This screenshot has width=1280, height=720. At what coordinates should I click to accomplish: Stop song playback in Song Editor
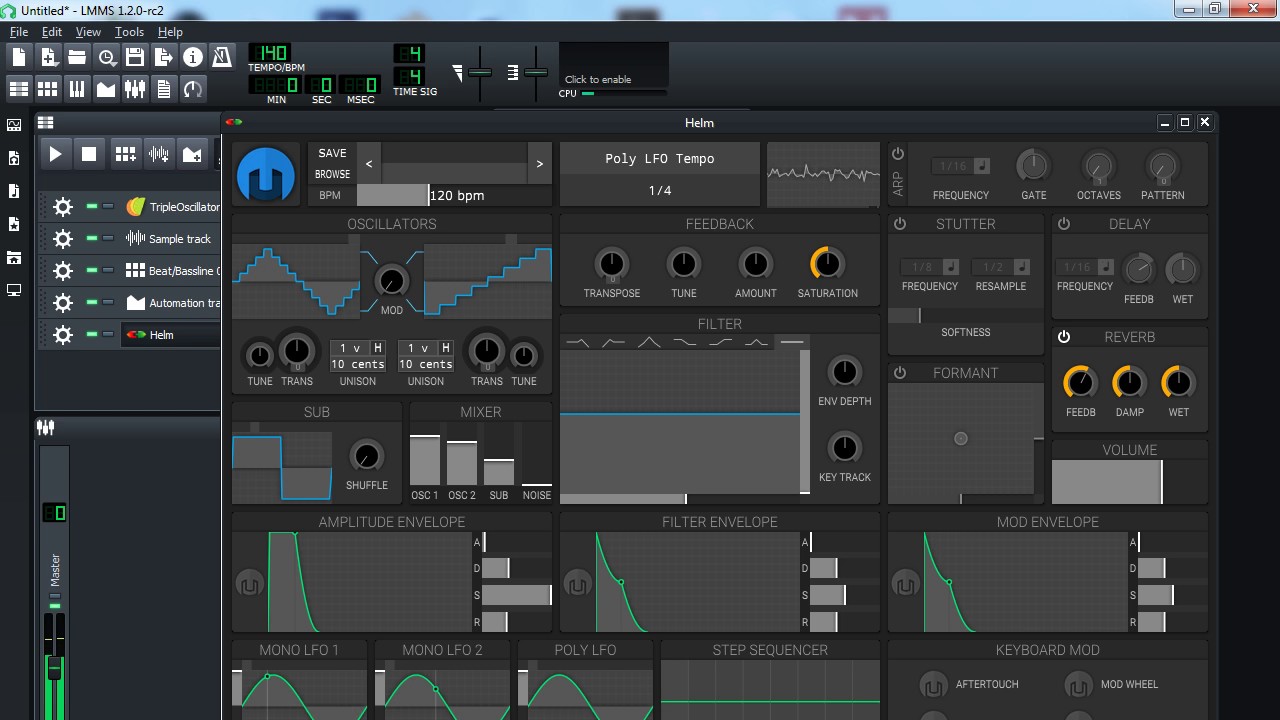coord(89,154)
